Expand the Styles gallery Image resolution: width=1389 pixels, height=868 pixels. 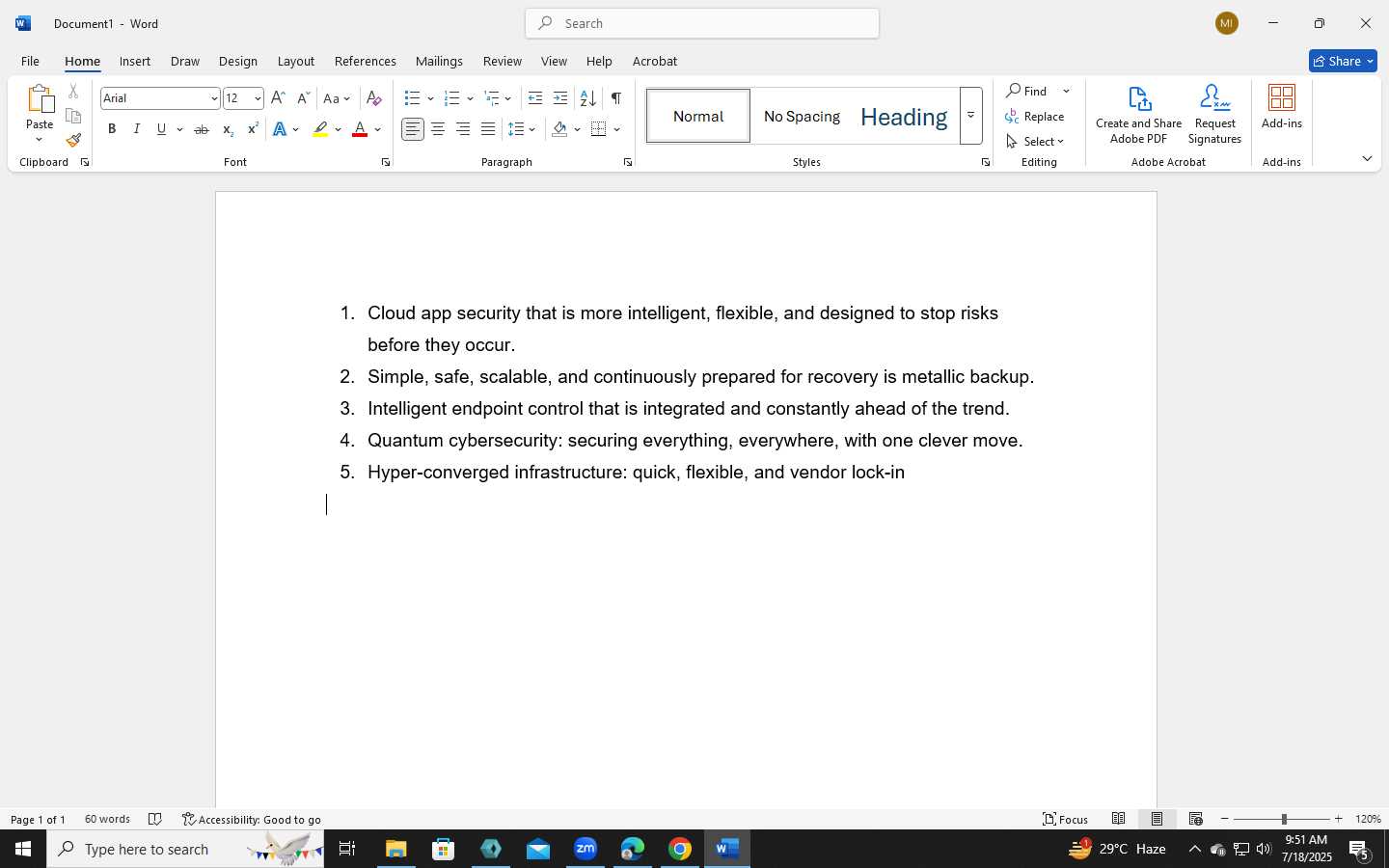coord(971,116)
